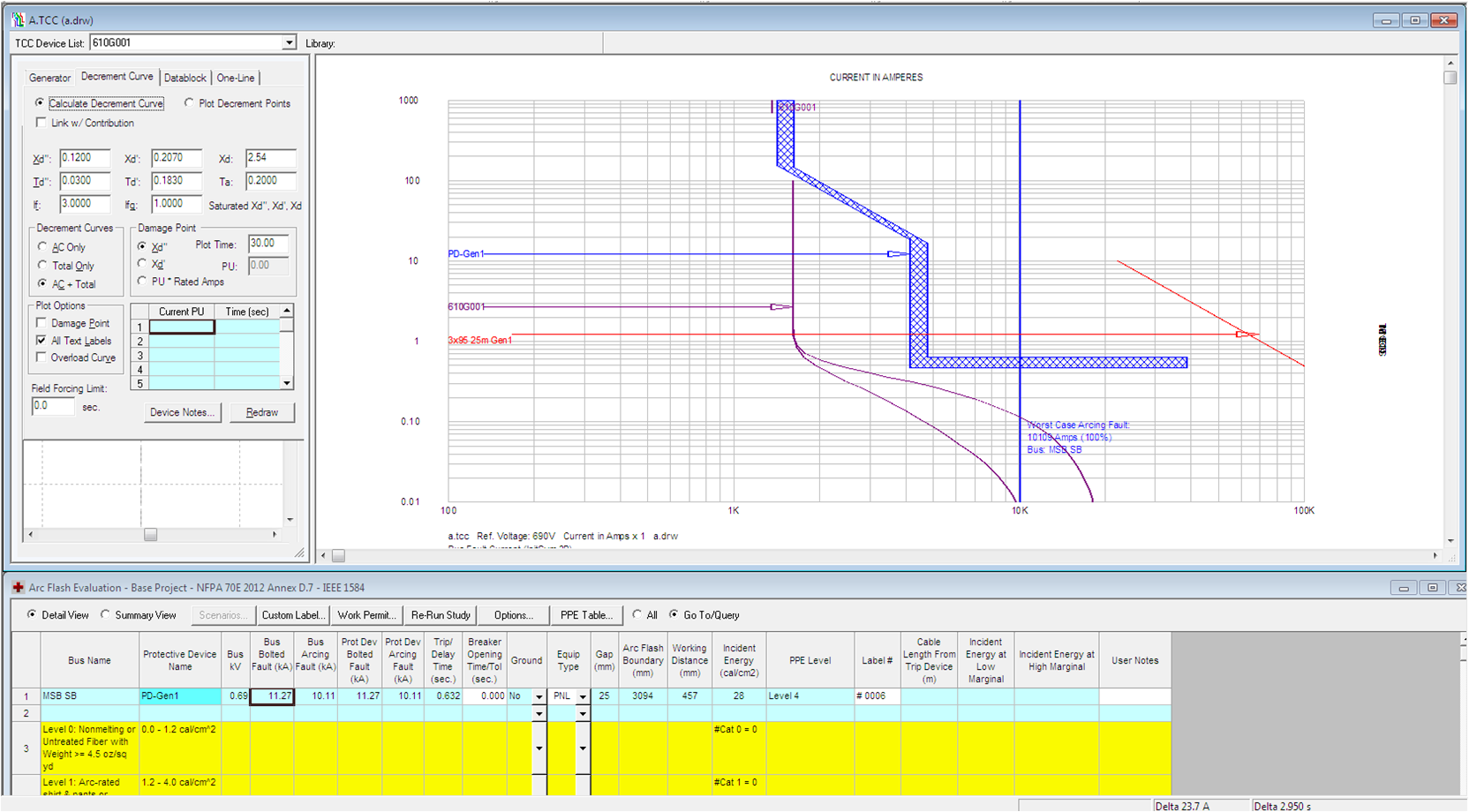Click the red Arc Flash Evaluation window icon
Viewport: 1469px width, 812px height.
[x=18, y=588]
